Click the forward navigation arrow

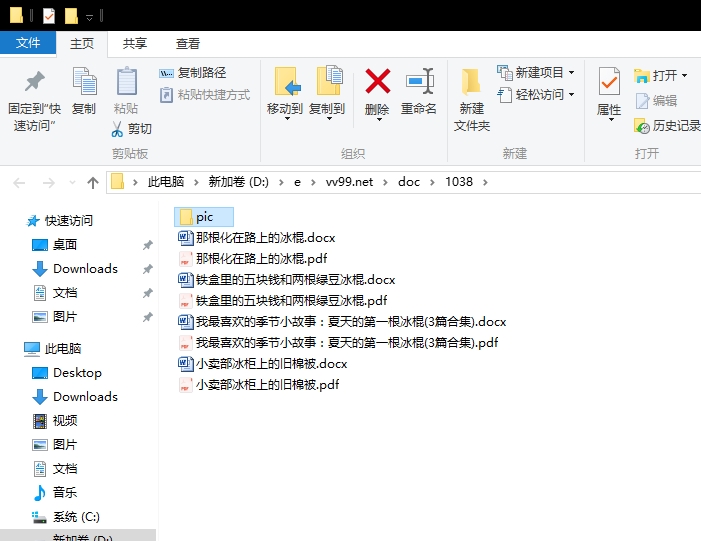[48, 182]
